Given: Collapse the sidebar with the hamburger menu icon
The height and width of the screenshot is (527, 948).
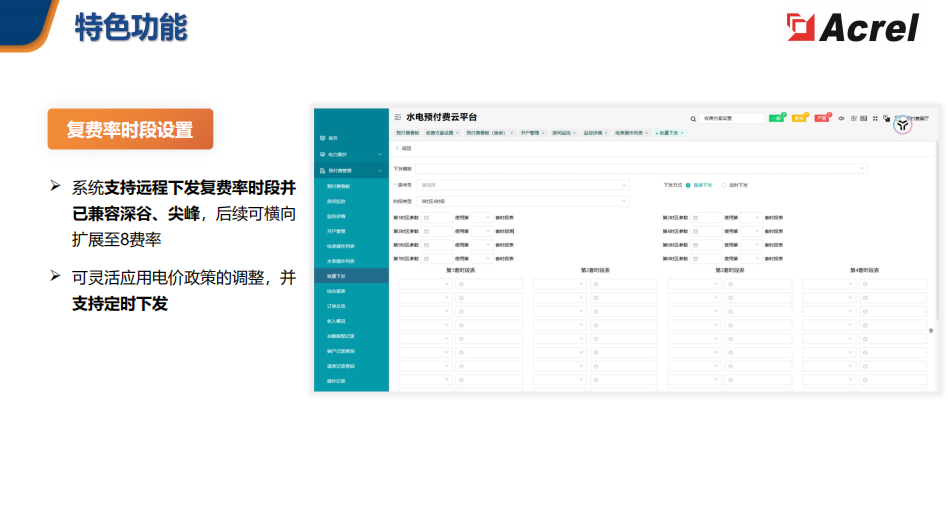Looking at the screenshot, I should point(398,117).
